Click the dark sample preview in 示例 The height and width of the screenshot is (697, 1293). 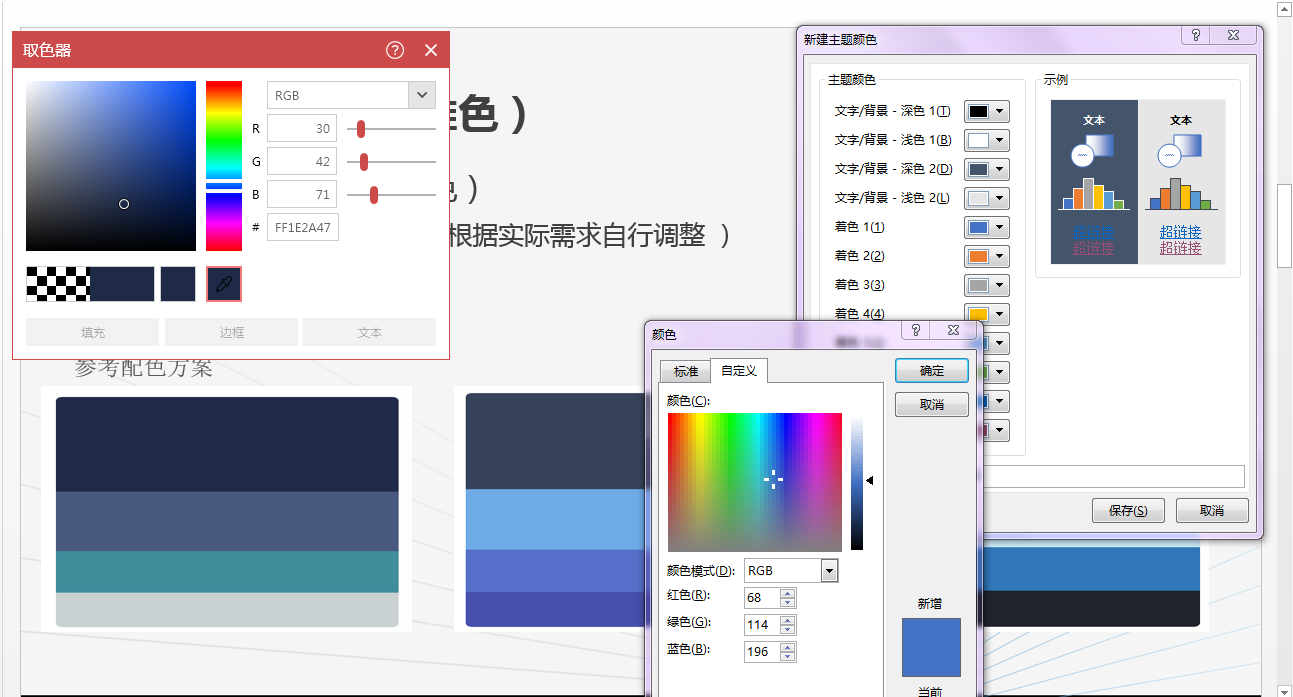tap(1094, 182)
